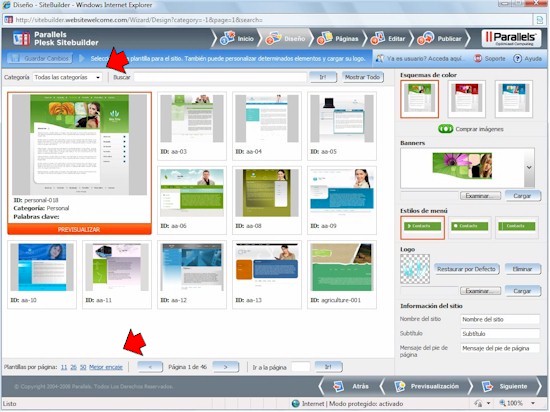Click the Comprar imágenes green icon
Viewport: 550px width, 412px height.
pos(445,129)
